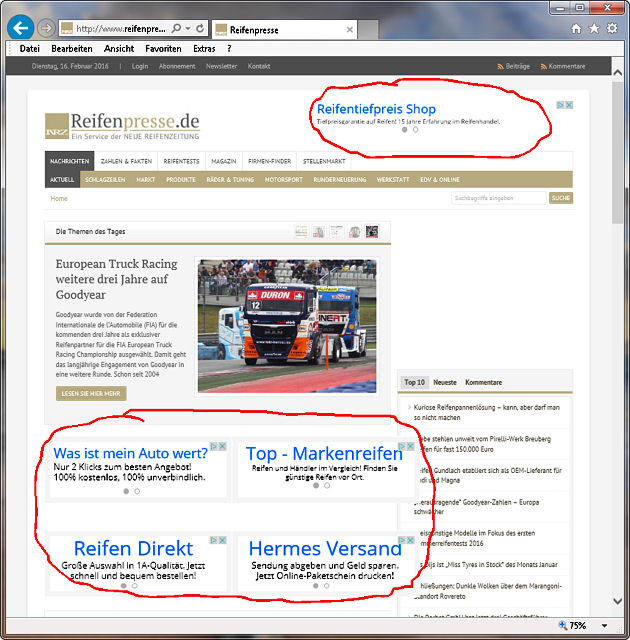Screen dimensions: 630x640
Task: Click the browser forward arrow button
Action: (x=46, y=28)
